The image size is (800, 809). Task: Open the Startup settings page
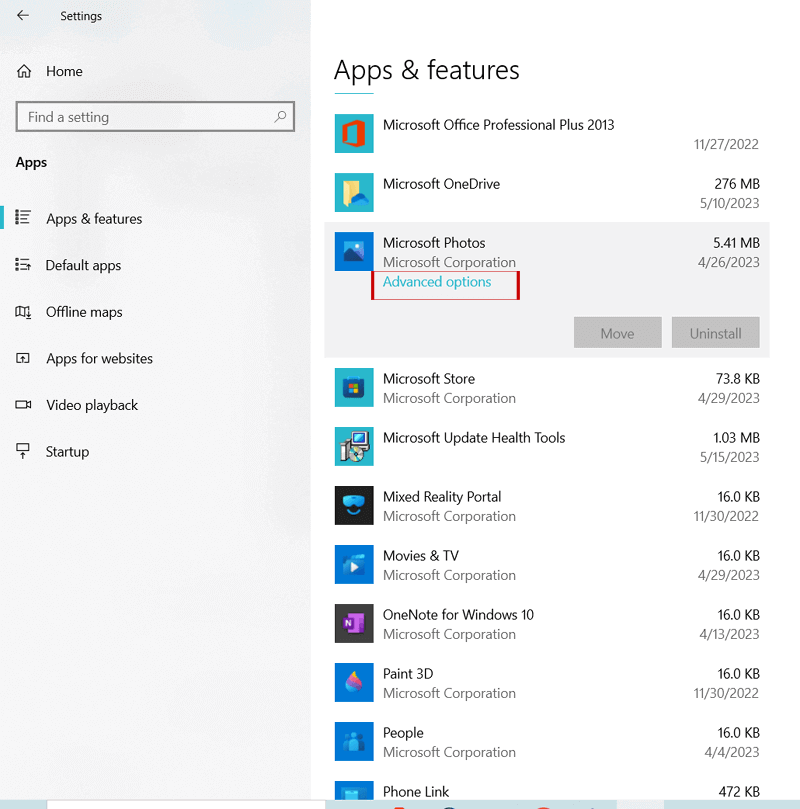pyautogui.click(x=67, y=452)
